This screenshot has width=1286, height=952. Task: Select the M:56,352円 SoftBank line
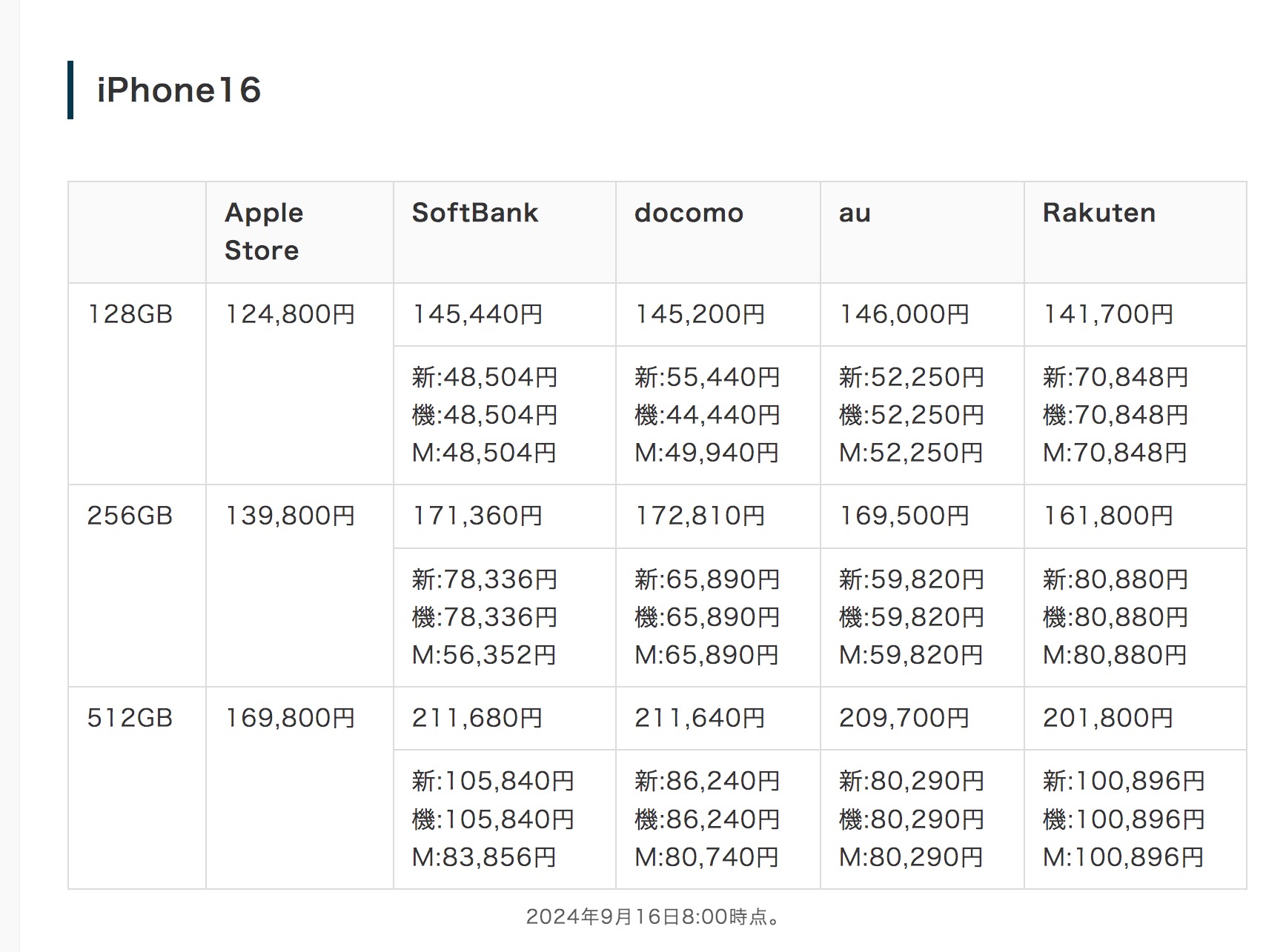(x=484, y=655)
